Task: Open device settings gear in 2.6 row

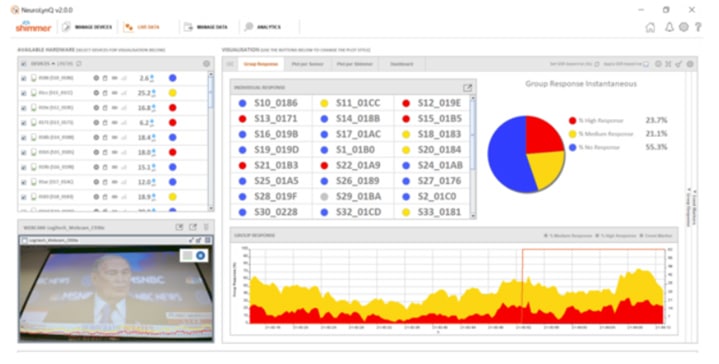Action: pos(96,78)
